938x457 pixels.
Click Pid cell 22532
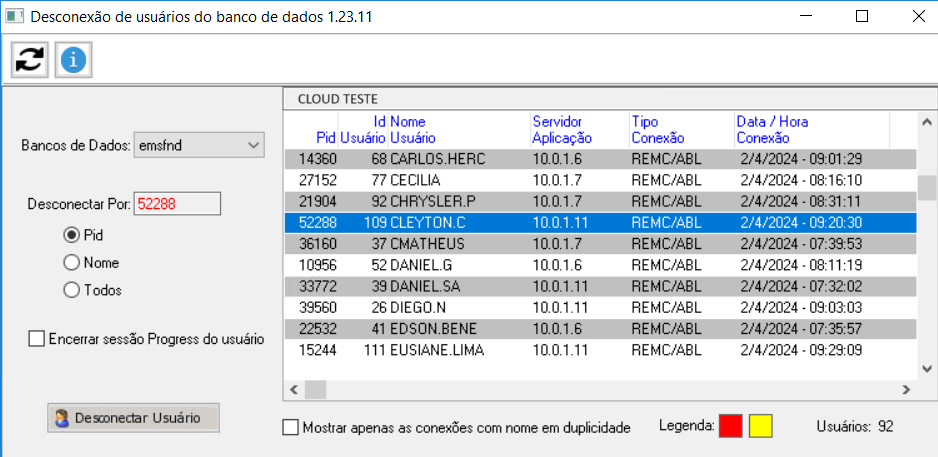pos(318,329)
